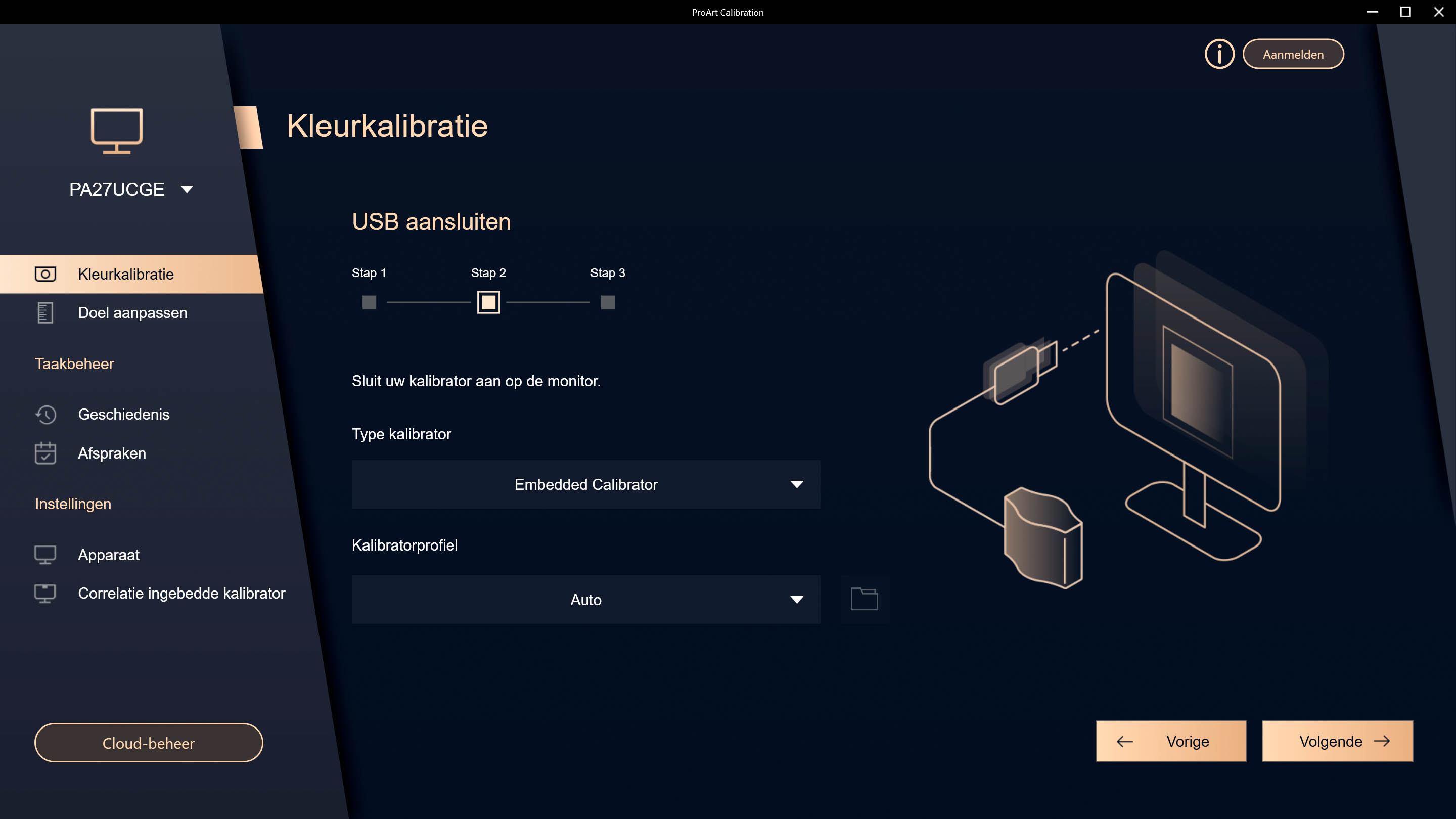Open Afspraken scheduling page

pyautogui.click(x=112, y=453)
